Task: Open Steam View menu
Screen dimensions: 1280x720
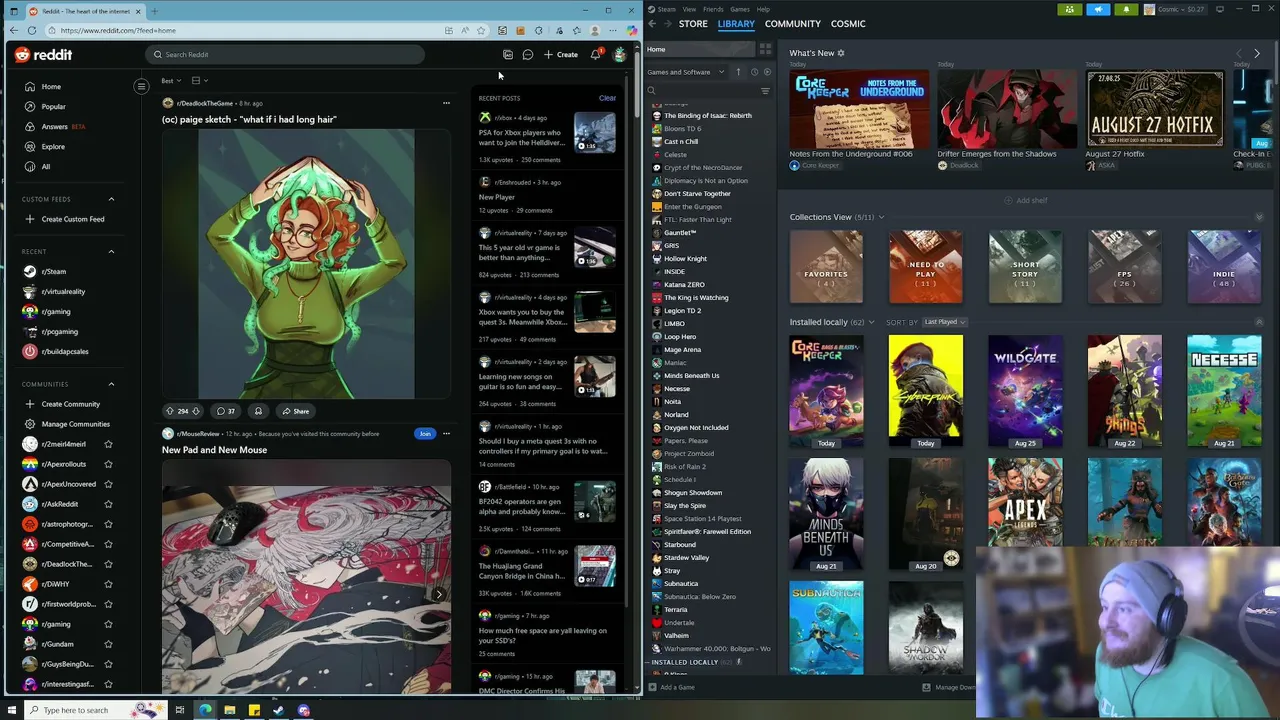Action: click(x=689, y=9)
